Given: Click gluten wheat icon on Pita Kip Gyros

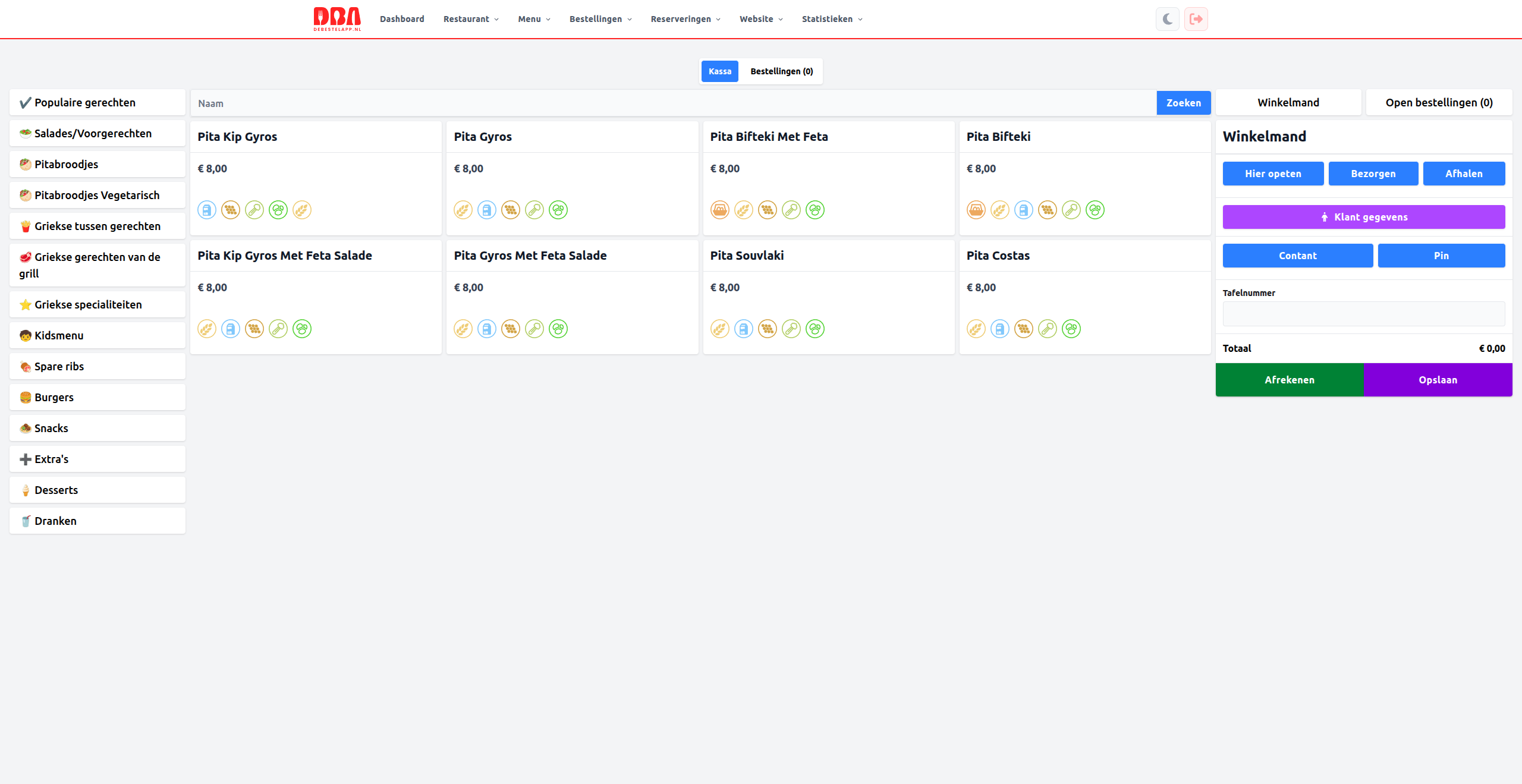Looking at the screenshot, I should pyautogui.click(x=302, y=210).
